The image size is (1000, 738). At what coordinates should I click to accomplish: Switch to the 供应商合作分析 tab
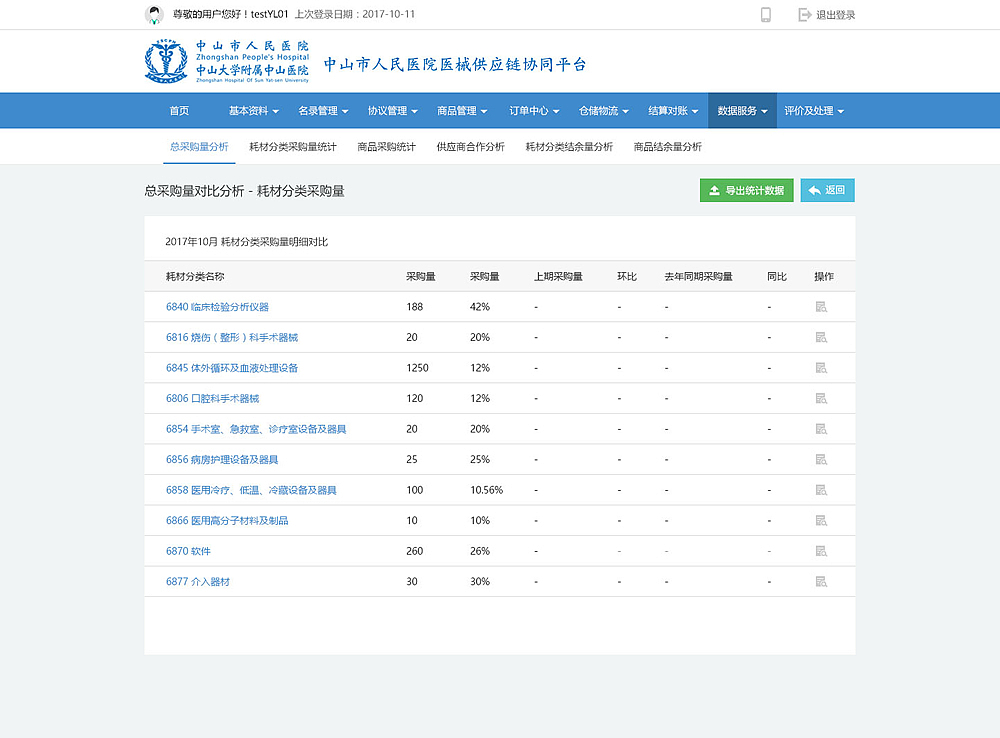click(x=470, y=146)
